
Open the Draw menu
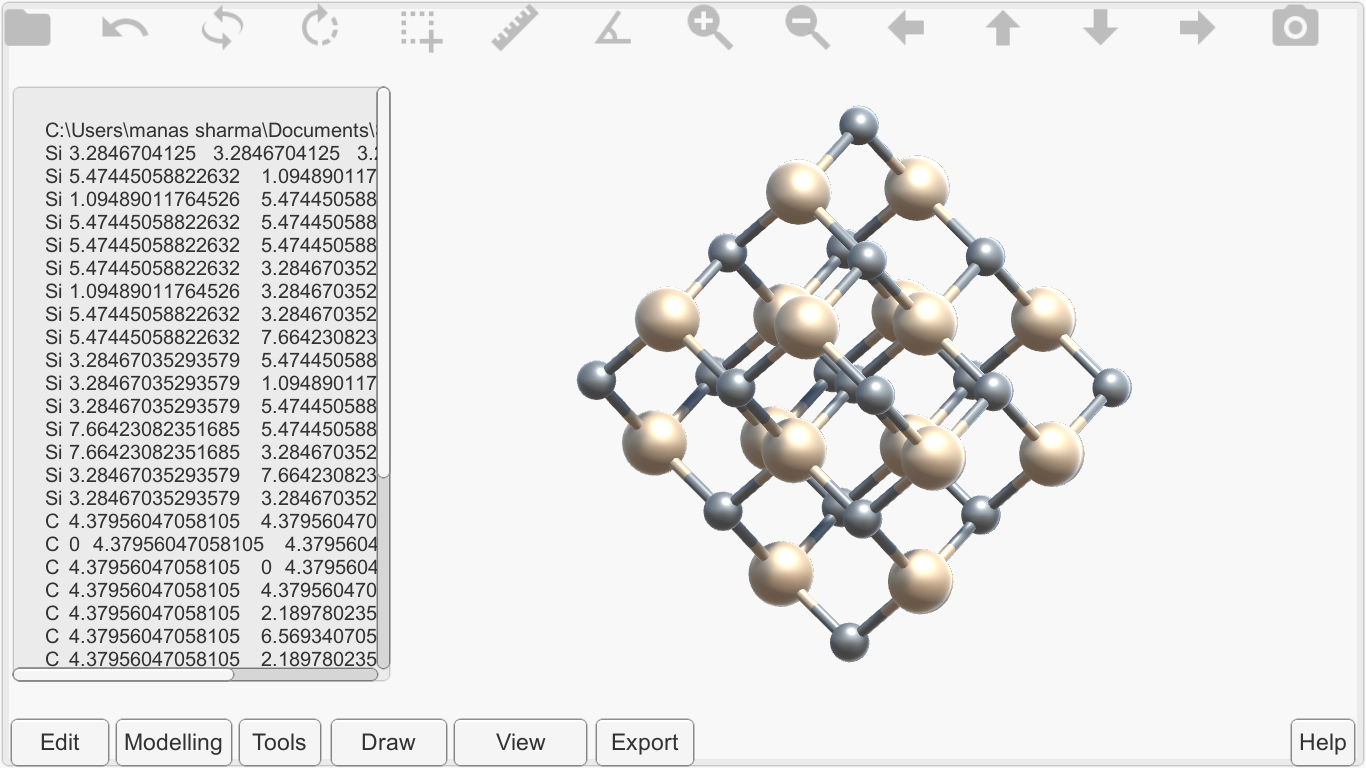388,742
